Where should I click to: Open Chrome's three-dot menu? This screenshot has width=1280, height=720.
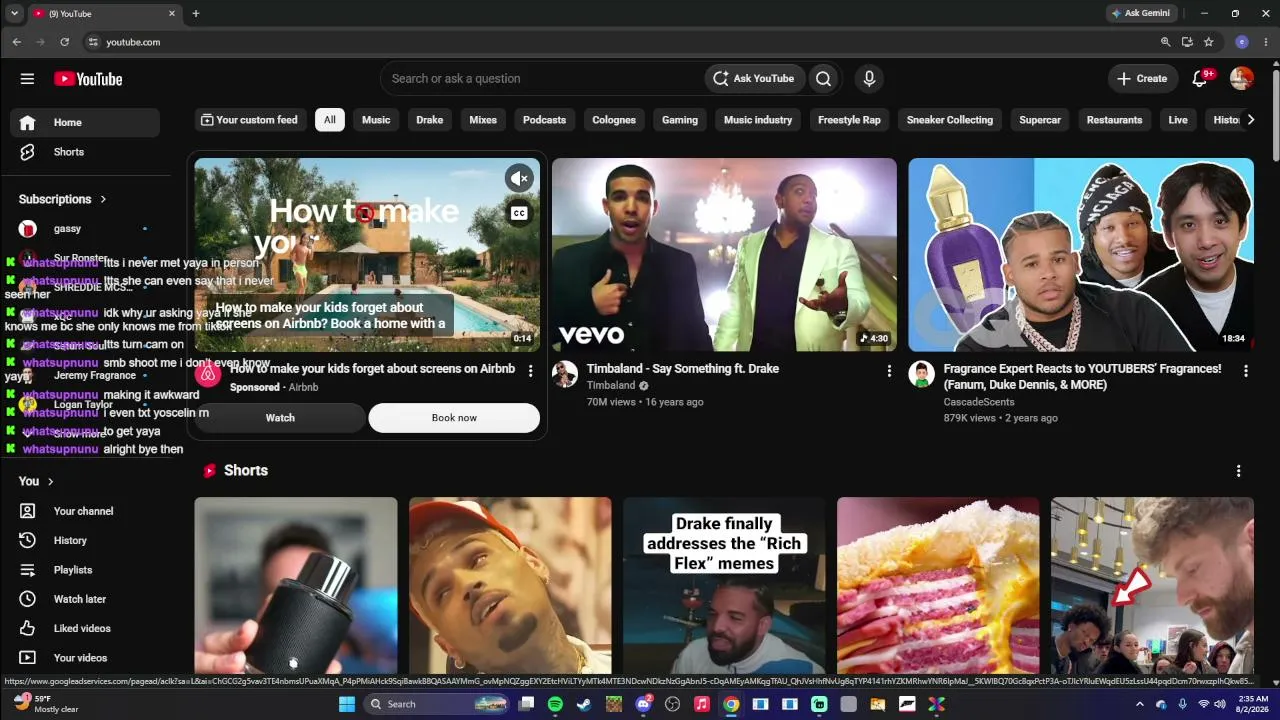click(1266, 42)
